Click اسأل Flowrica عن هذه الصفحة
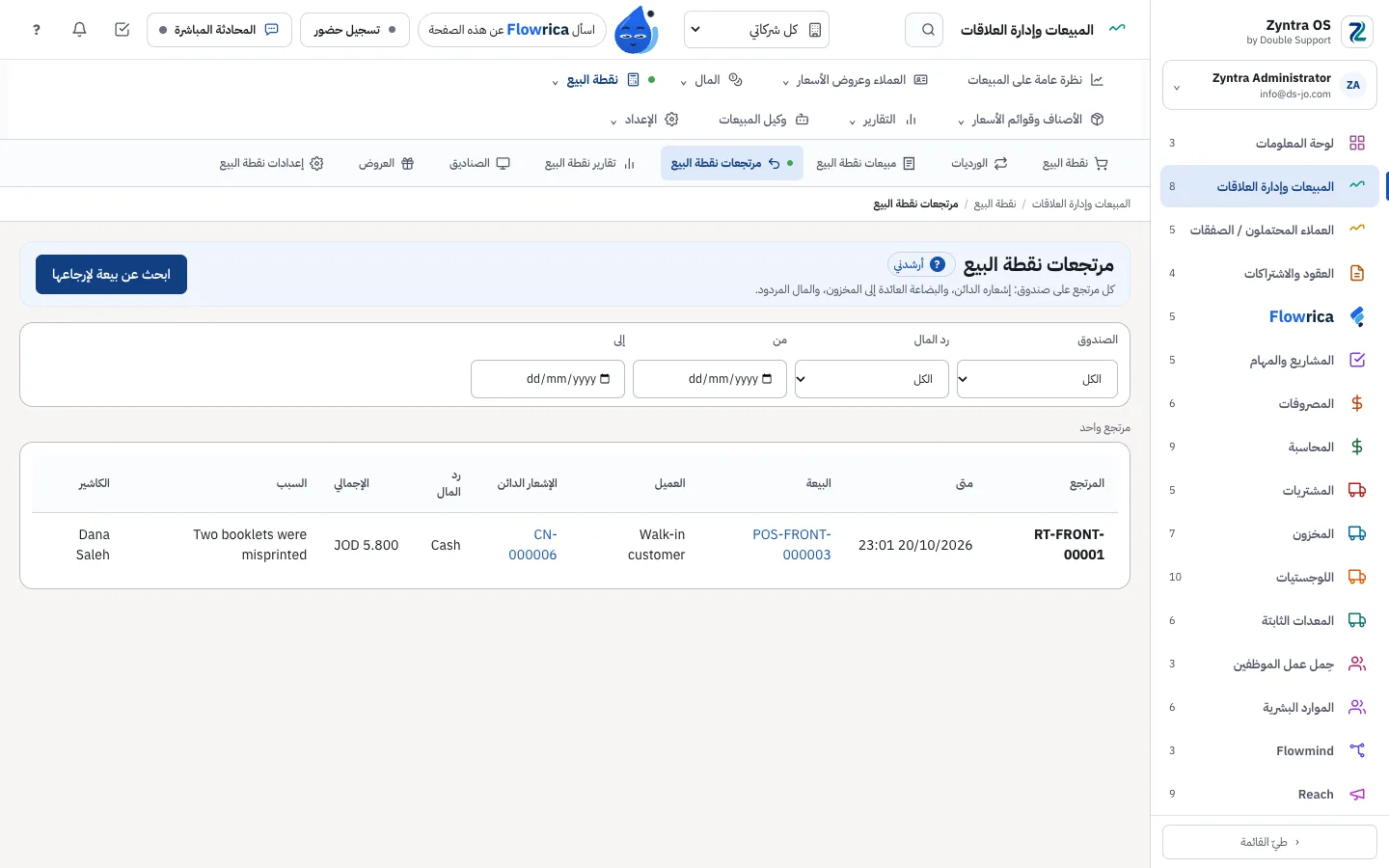The image size is (1389, 868). 512,30
